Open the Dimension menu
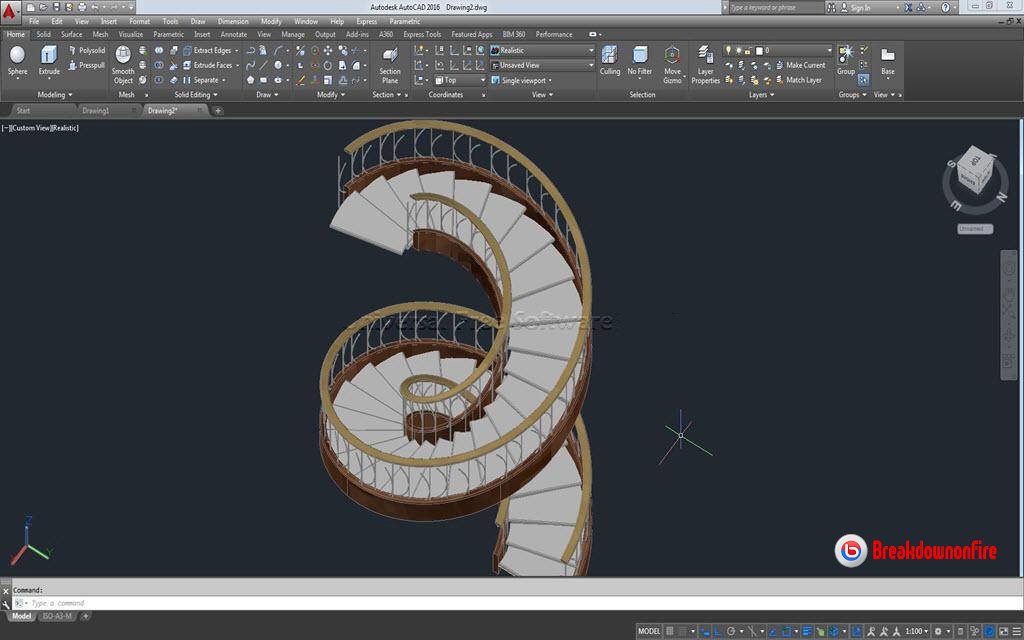The image size is (1024, 640). pos(233,22)
